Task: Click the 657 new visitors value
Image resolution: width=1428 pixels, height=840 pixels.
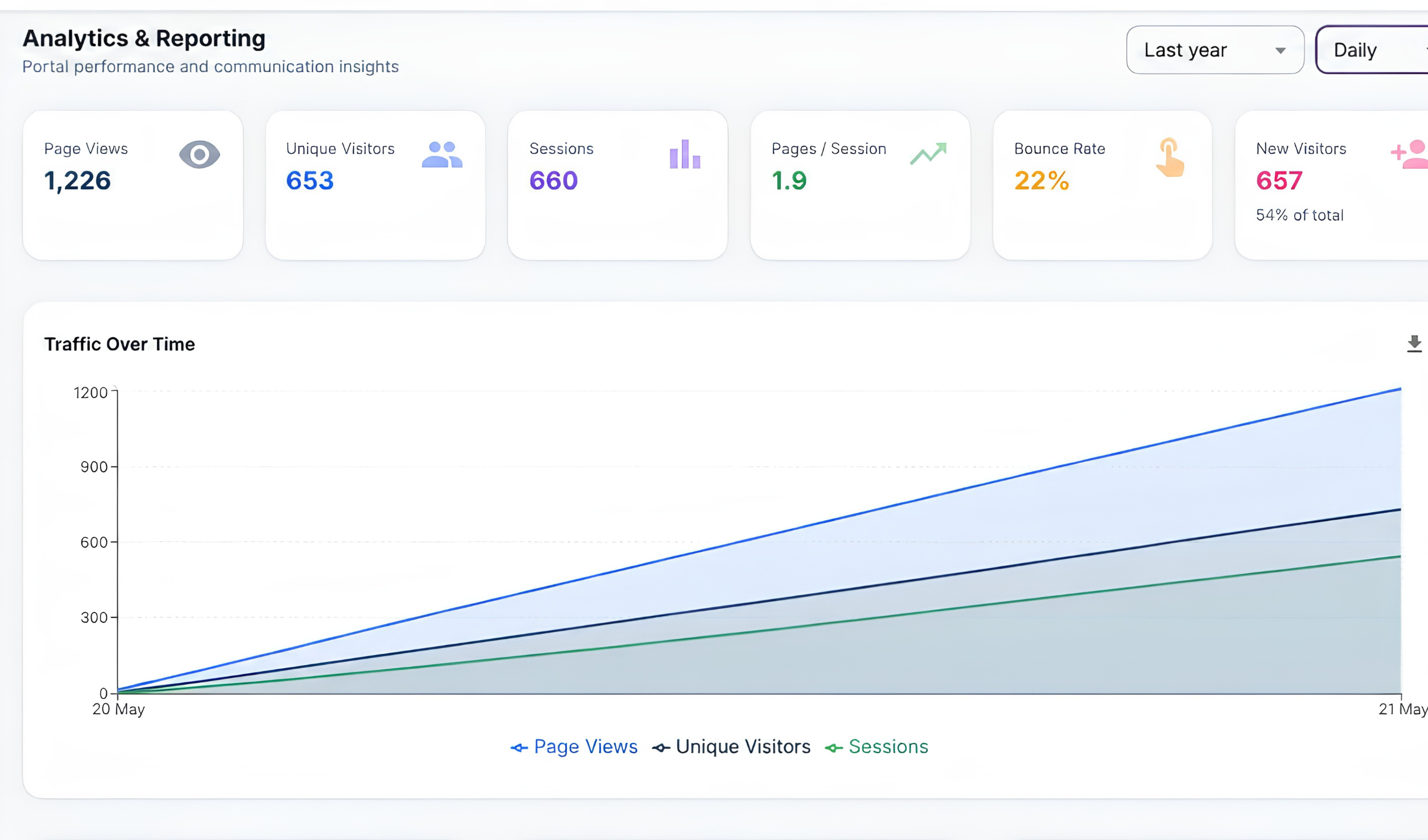Action: click(x=1279, y=181)
